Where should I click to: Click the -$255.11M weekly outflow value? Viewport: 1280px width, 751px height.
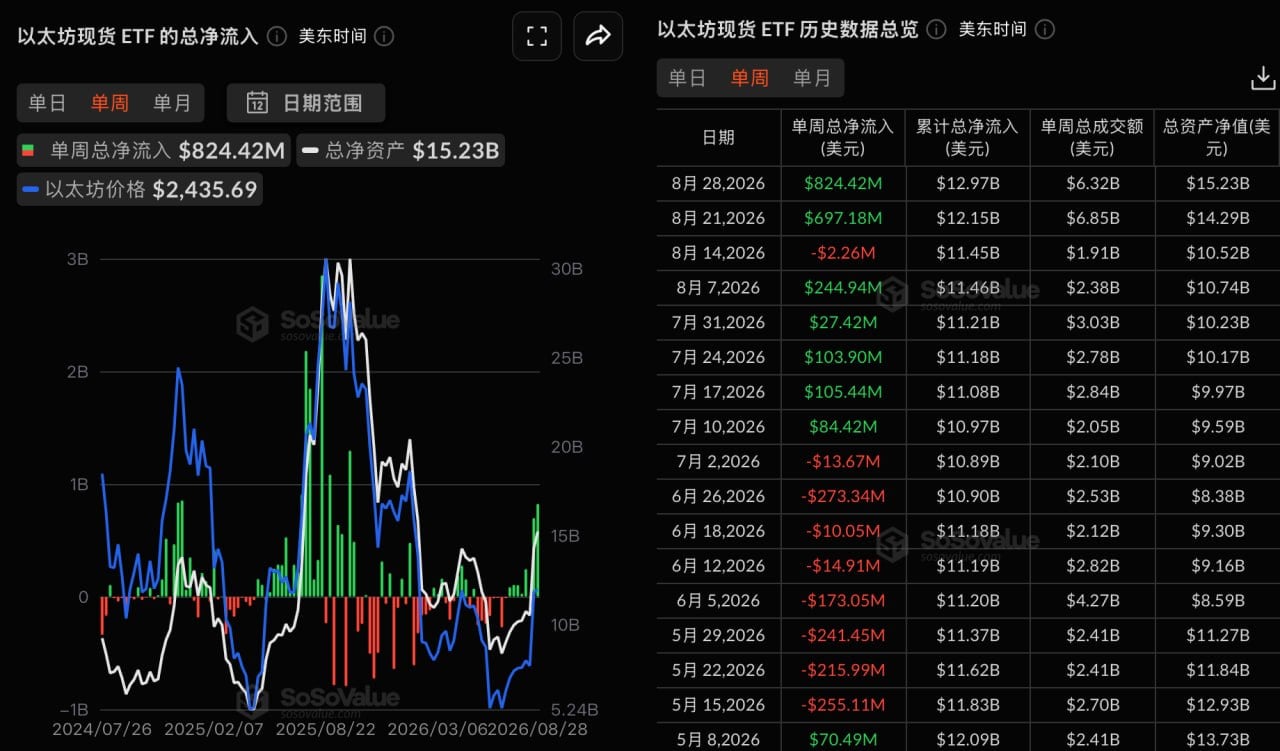coord(843,705)
